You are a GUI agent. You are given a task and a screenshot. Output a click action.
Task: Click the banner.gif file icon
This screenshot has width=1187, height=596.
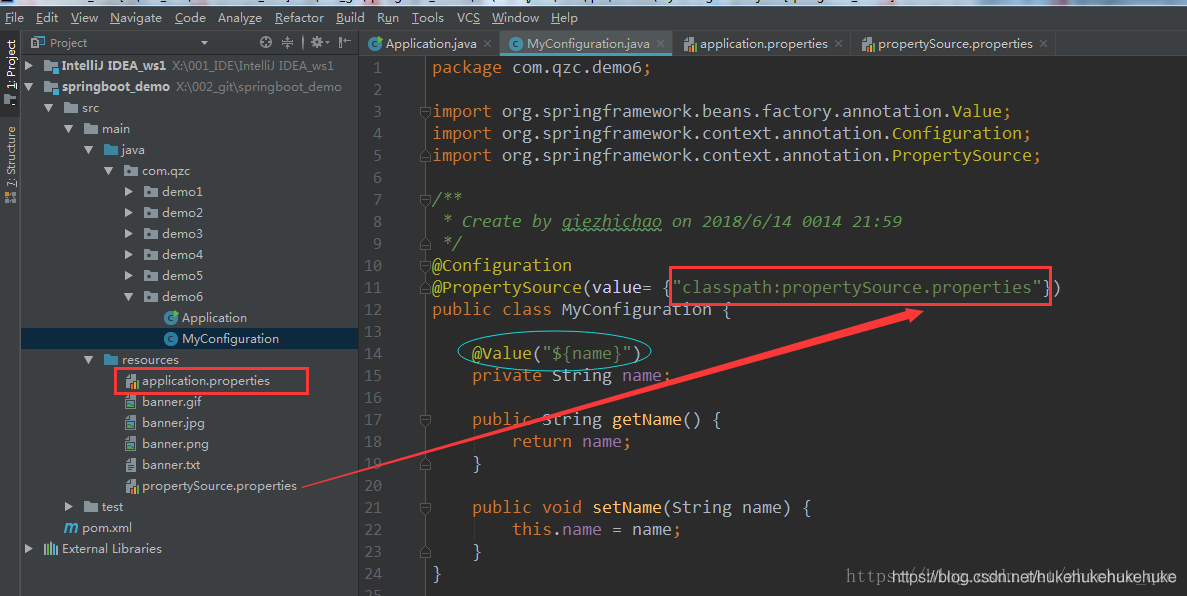(x=131, y=402)
